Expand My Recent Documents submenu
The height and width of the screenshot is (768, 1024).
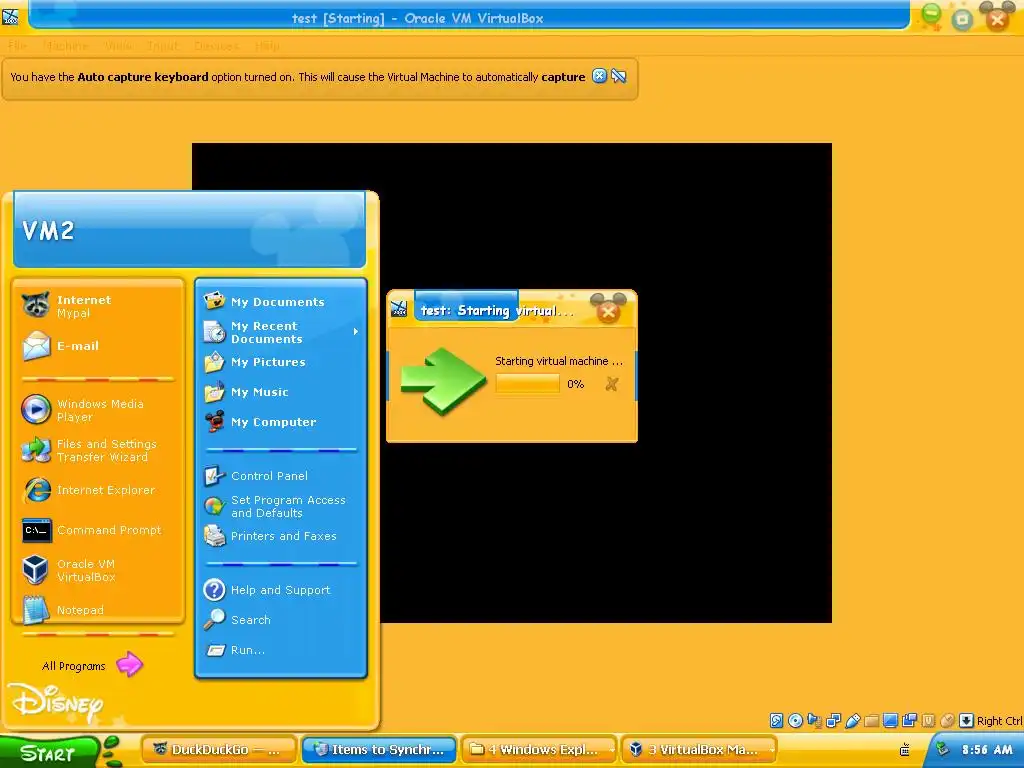point(281,332)
